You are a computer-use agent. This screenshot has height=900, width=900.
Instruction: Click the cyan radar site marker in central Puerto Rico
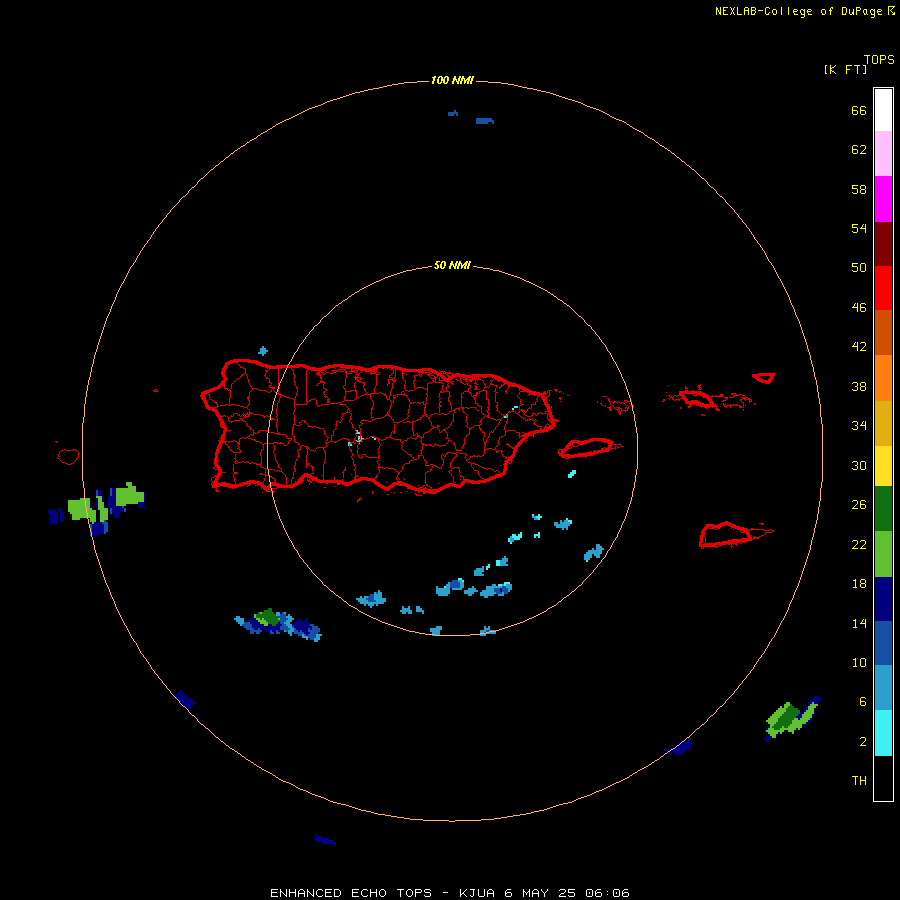pyautogui.click(x=357, y=438)
